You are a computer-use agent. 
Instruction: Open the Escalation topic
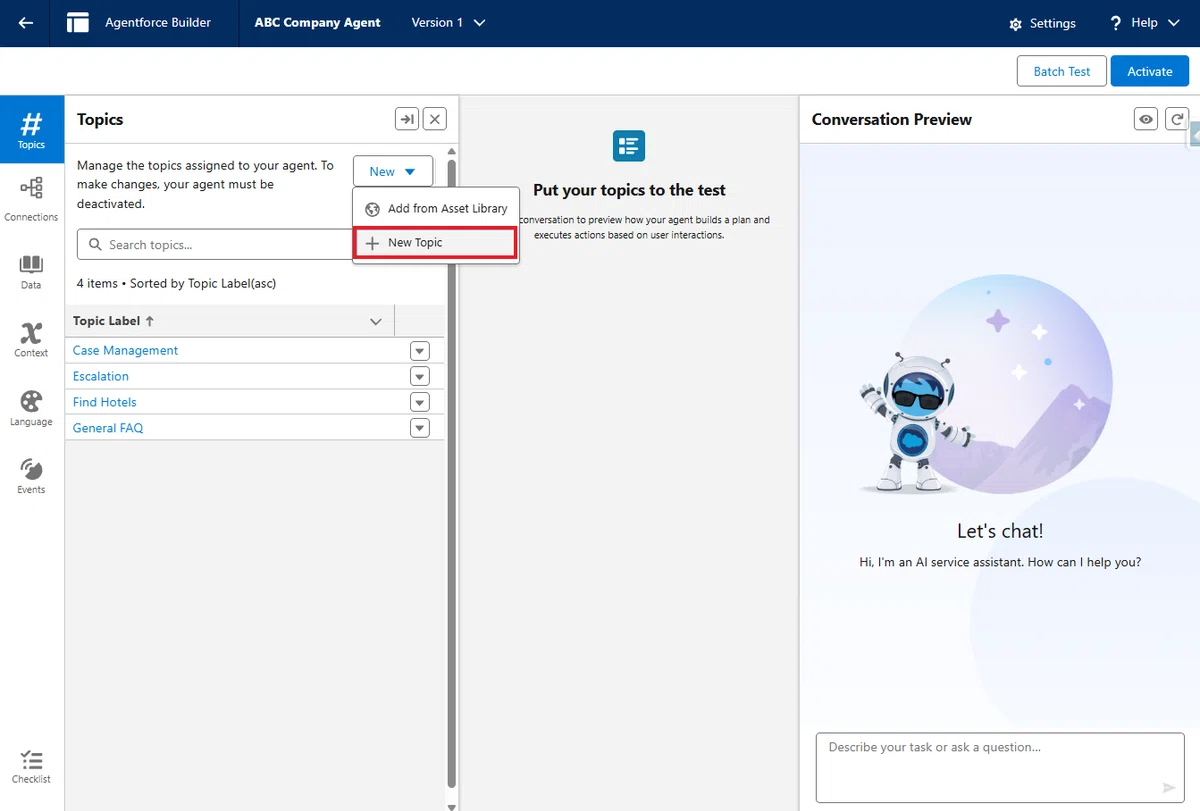[101, 376]
